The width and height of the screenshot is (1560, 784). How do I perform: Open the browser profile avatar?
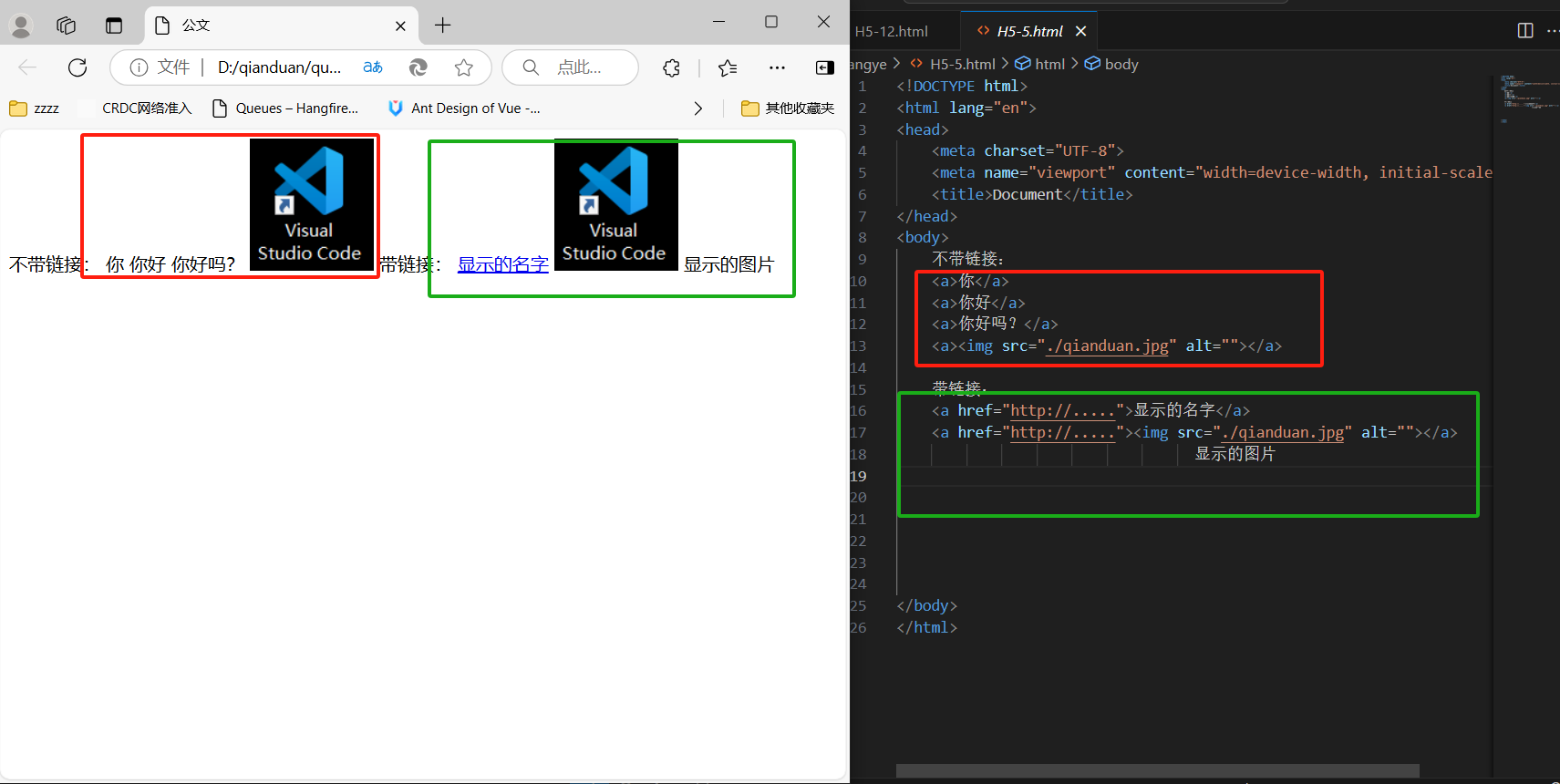tap(21, 26)
